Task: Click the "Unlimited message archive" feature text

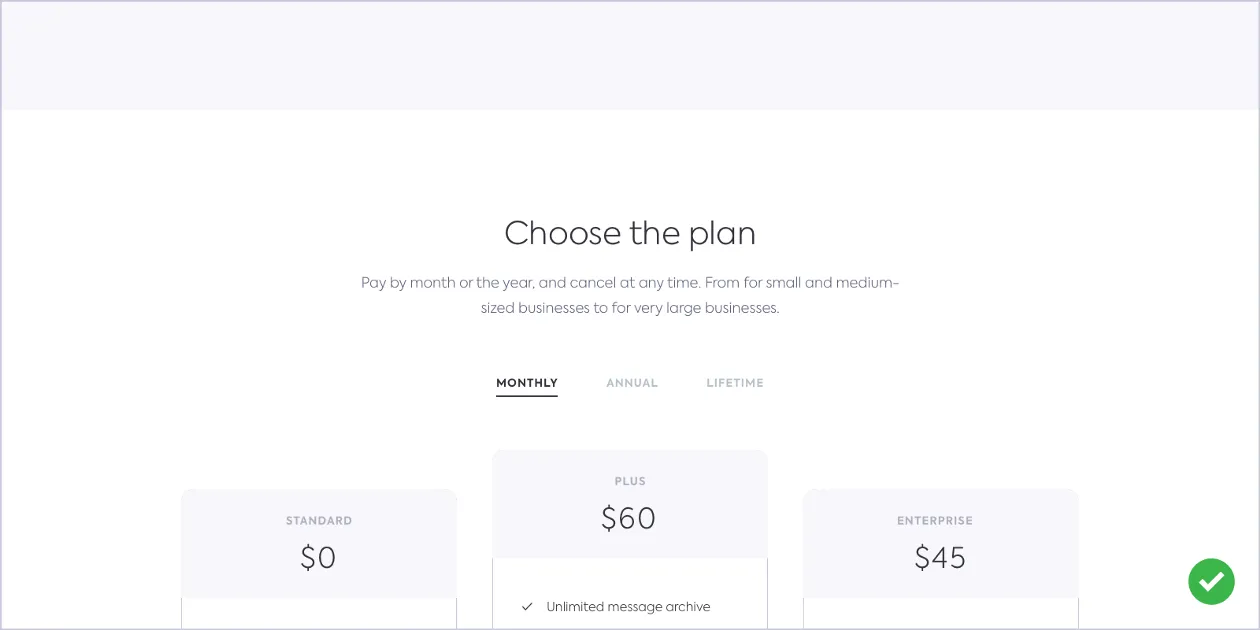Action: pyautogui.click(x=628, y=607)
